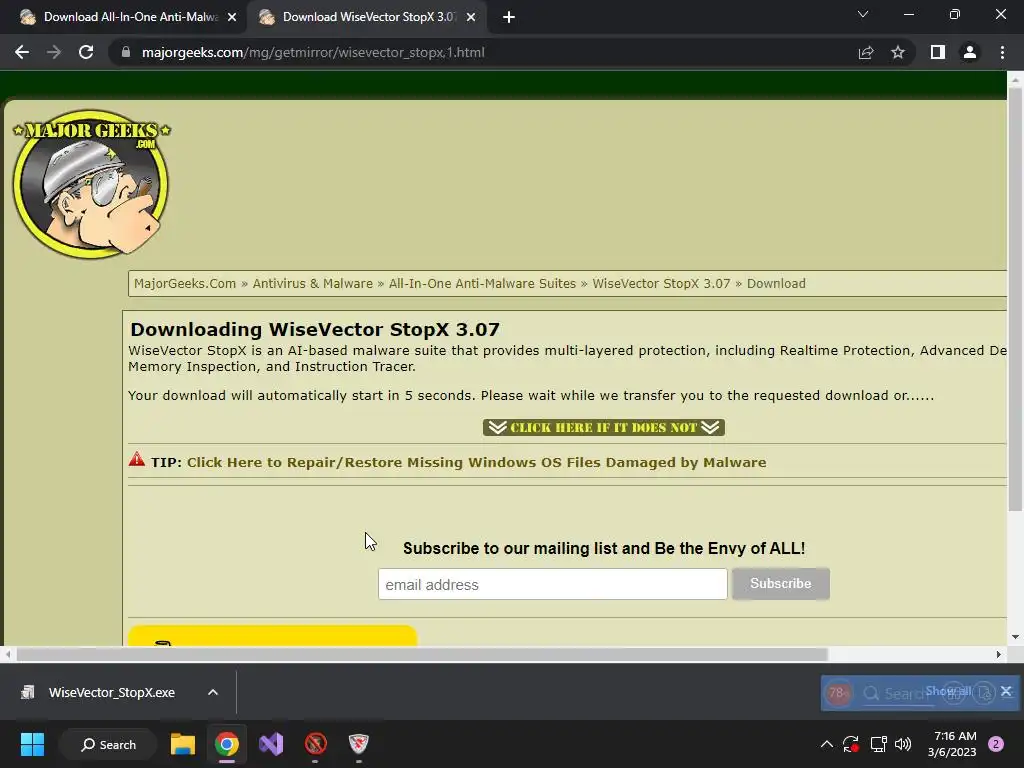Click the forward navigation arrow
The height and width of the screenshot is (768, 1024).
[x=54, y=52]
